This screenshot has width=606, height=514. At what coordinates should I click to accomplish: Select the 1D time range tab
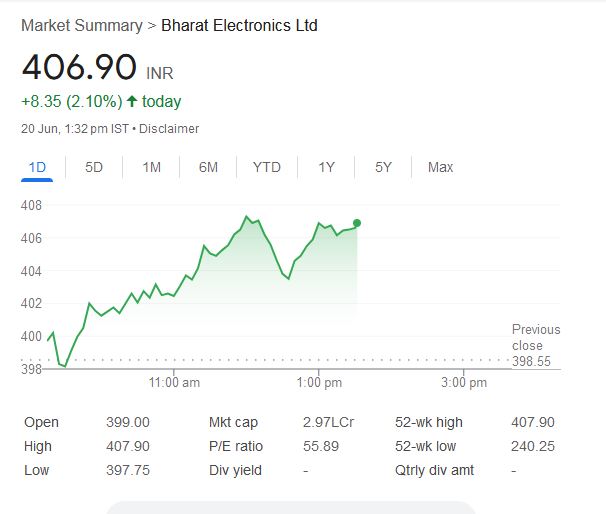coord(37,167)
